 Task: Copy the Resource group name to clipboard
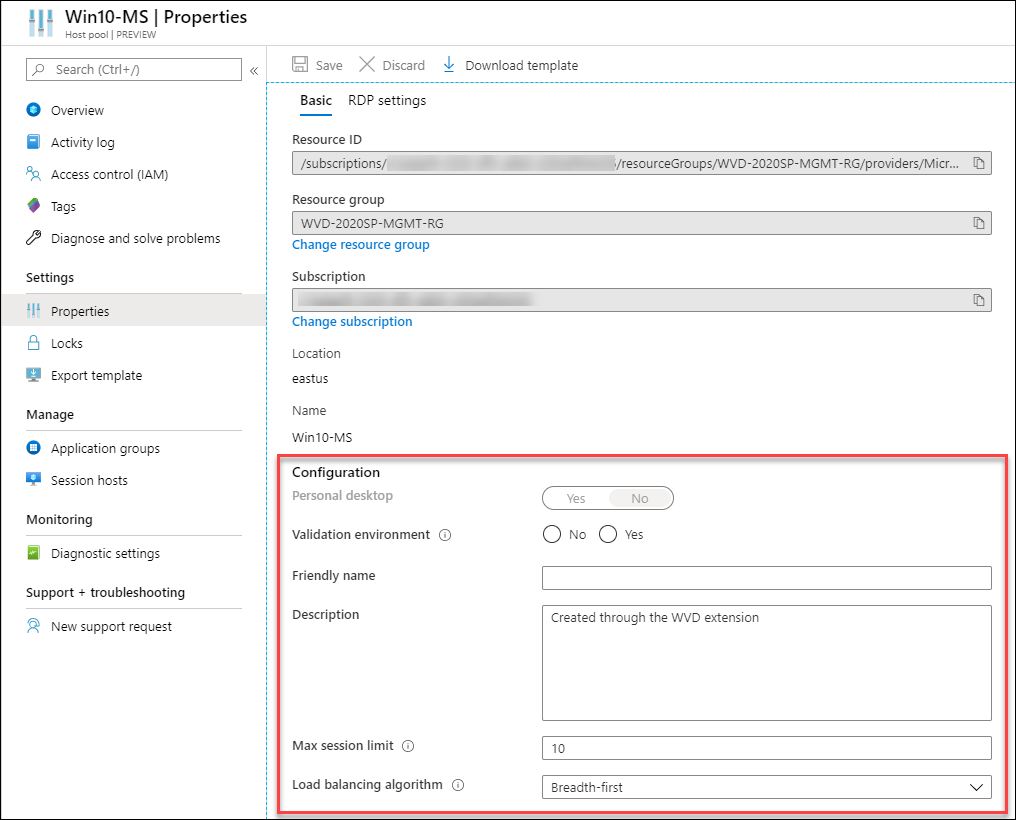coord(979,223)
